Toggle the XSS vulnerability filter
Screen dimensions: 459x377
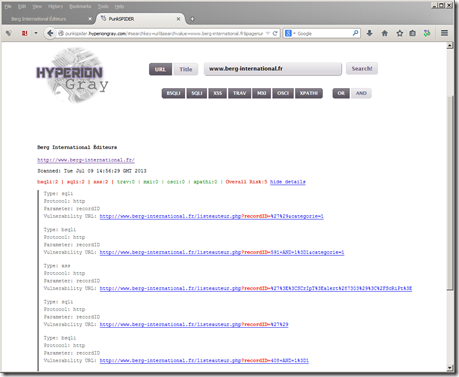[218, 93]
